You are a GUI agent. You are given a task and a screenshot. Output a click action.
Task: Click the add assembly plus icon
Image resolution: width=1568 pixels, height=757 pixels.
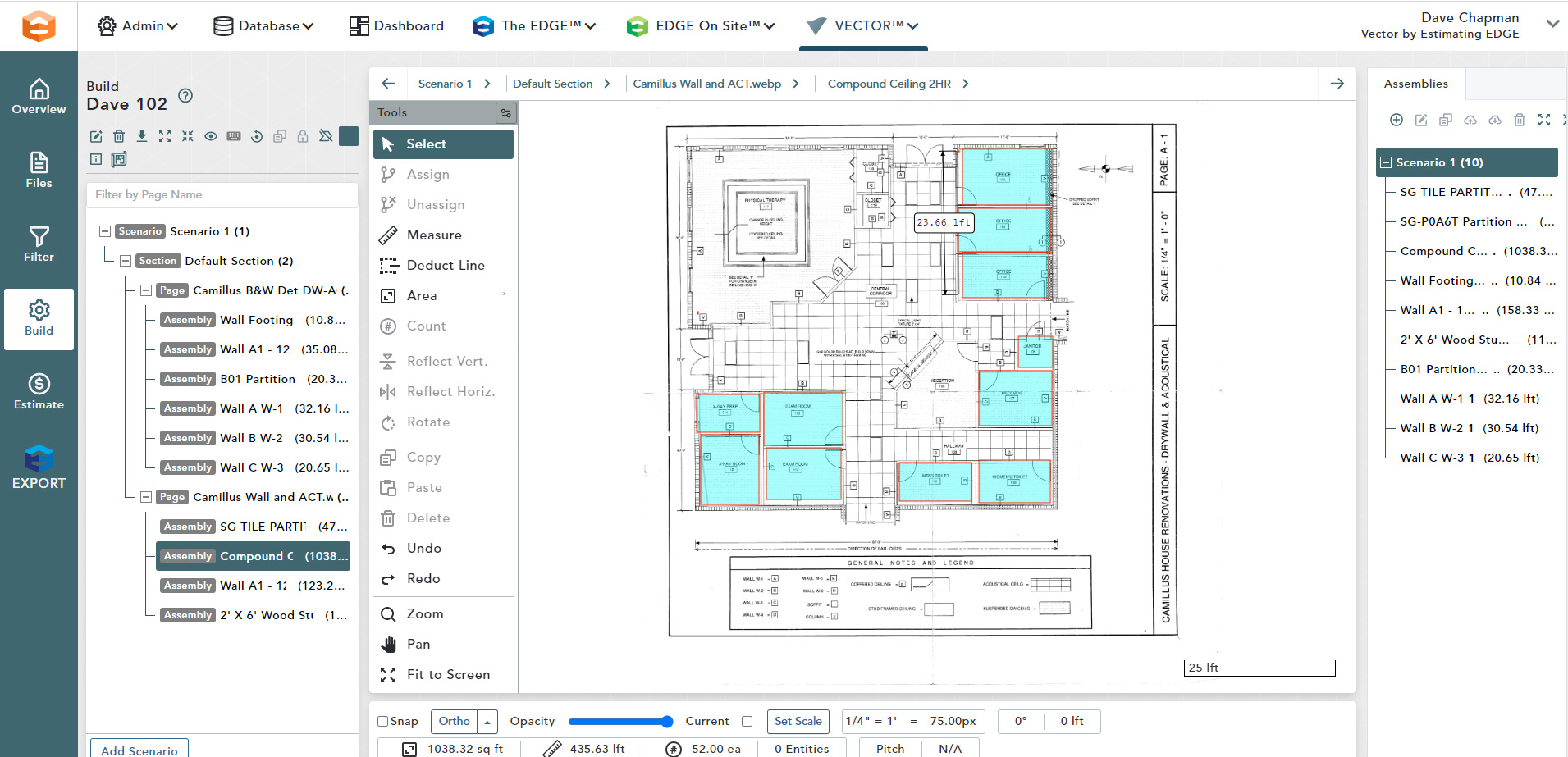click(1397, 120)
